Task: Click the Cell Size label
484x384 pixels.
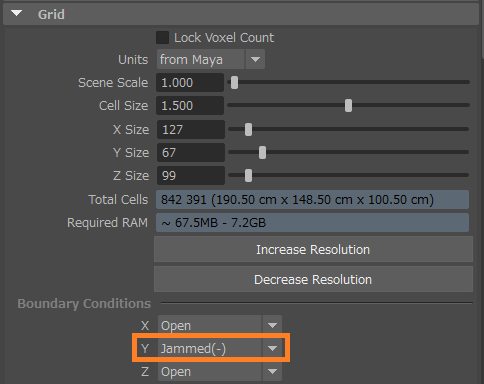Action: click(x=123, y=106)
